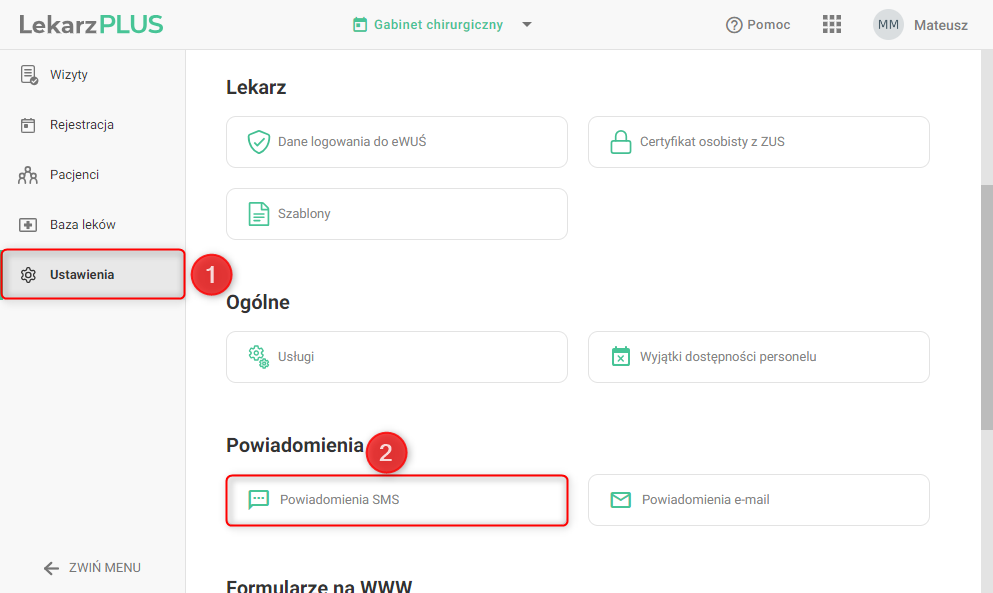Click the LekarzPLUS logo
This screenshot has height=593, width=993.
[91, 25]
